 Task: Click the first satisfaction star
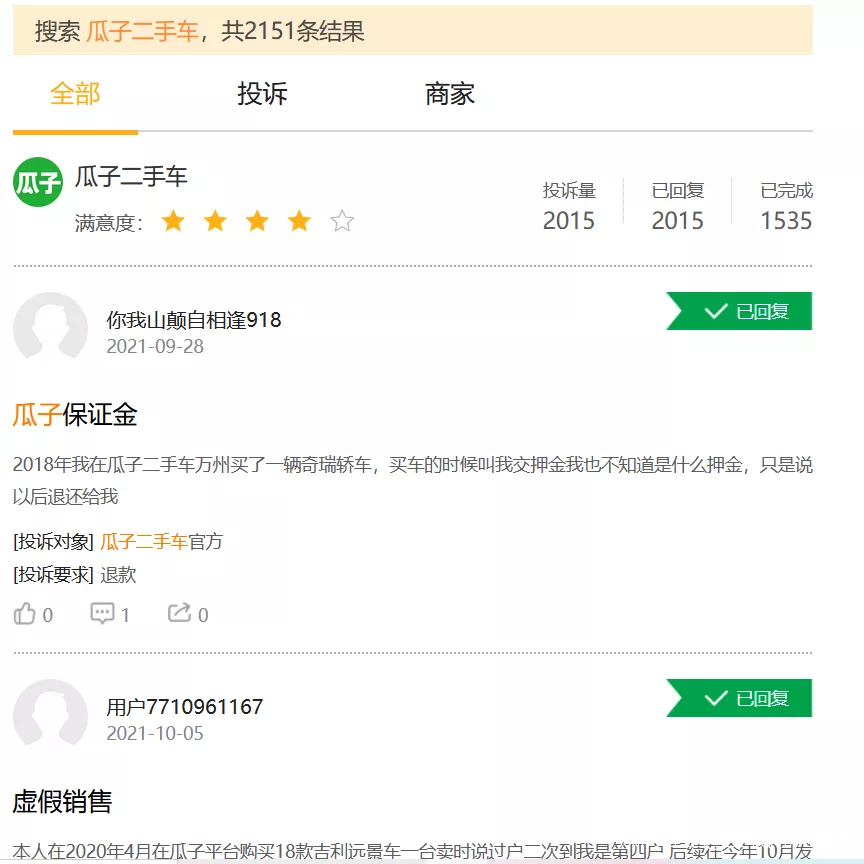[x=173, y=221]
